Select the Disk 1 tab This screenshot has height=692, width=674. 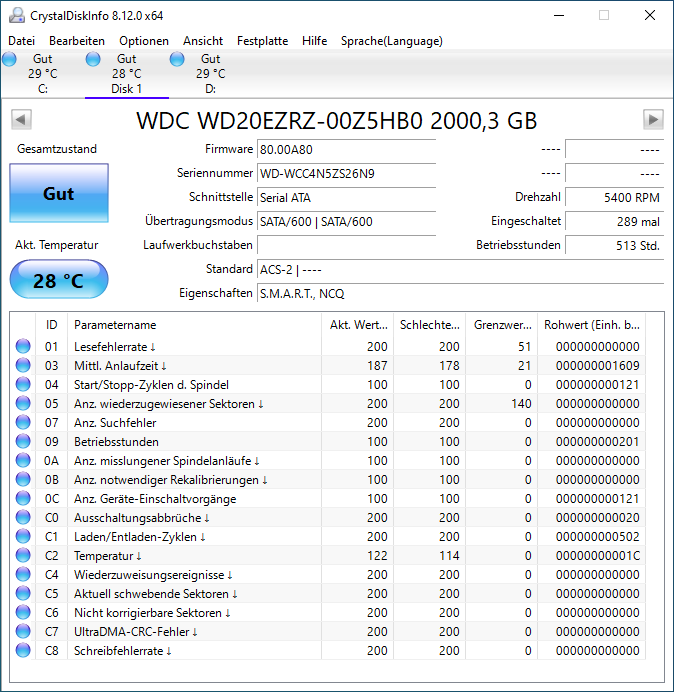pos(127,74)
